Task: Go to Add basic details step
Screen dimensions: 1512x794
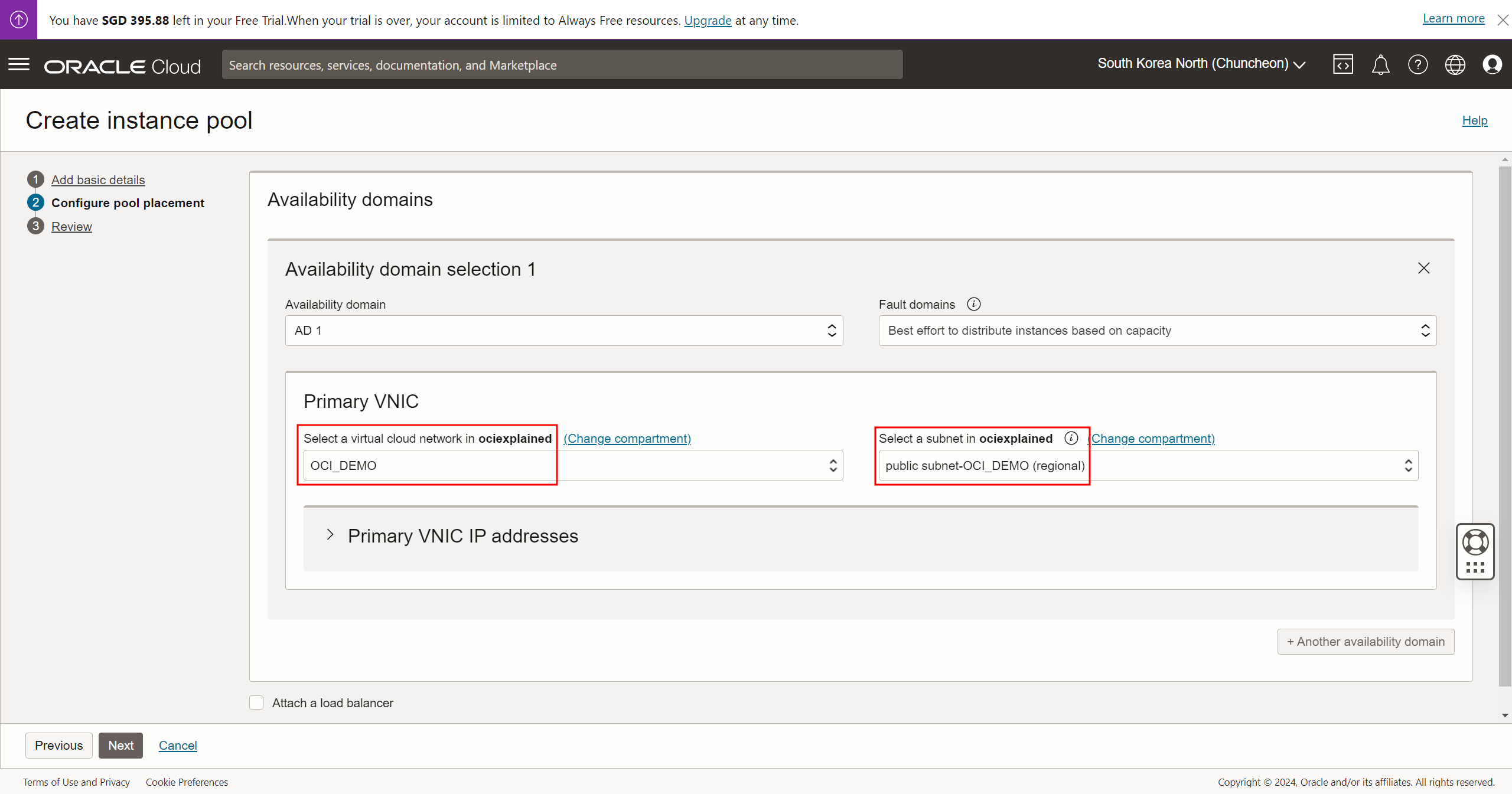Action: pyautogui.click(x=98, y=179)
